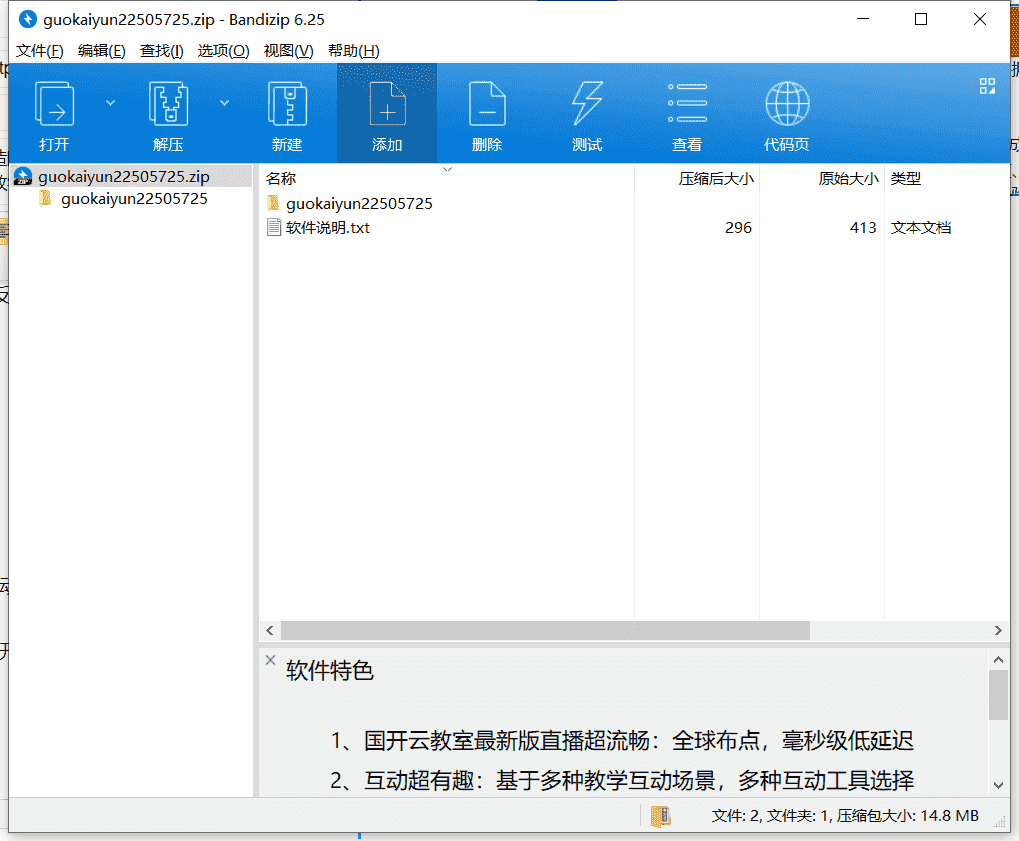Click the sort chevron above name column
This screenshot has height=841, width=1019.
(x=447, y=169)
